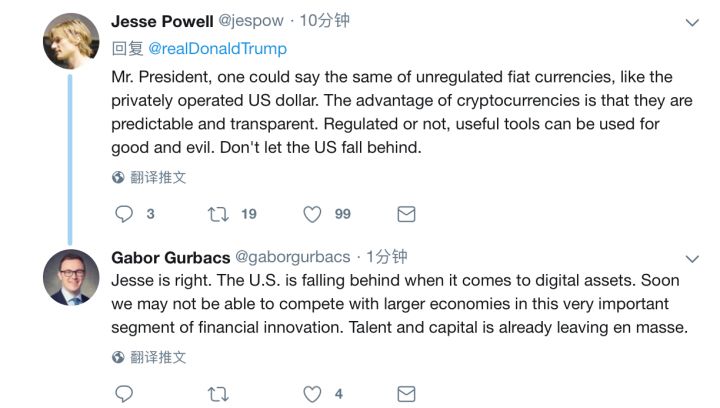Translate Jesse Powell's tweet text
This screenshot has height=408, width=720.
(x=158, y=178)
